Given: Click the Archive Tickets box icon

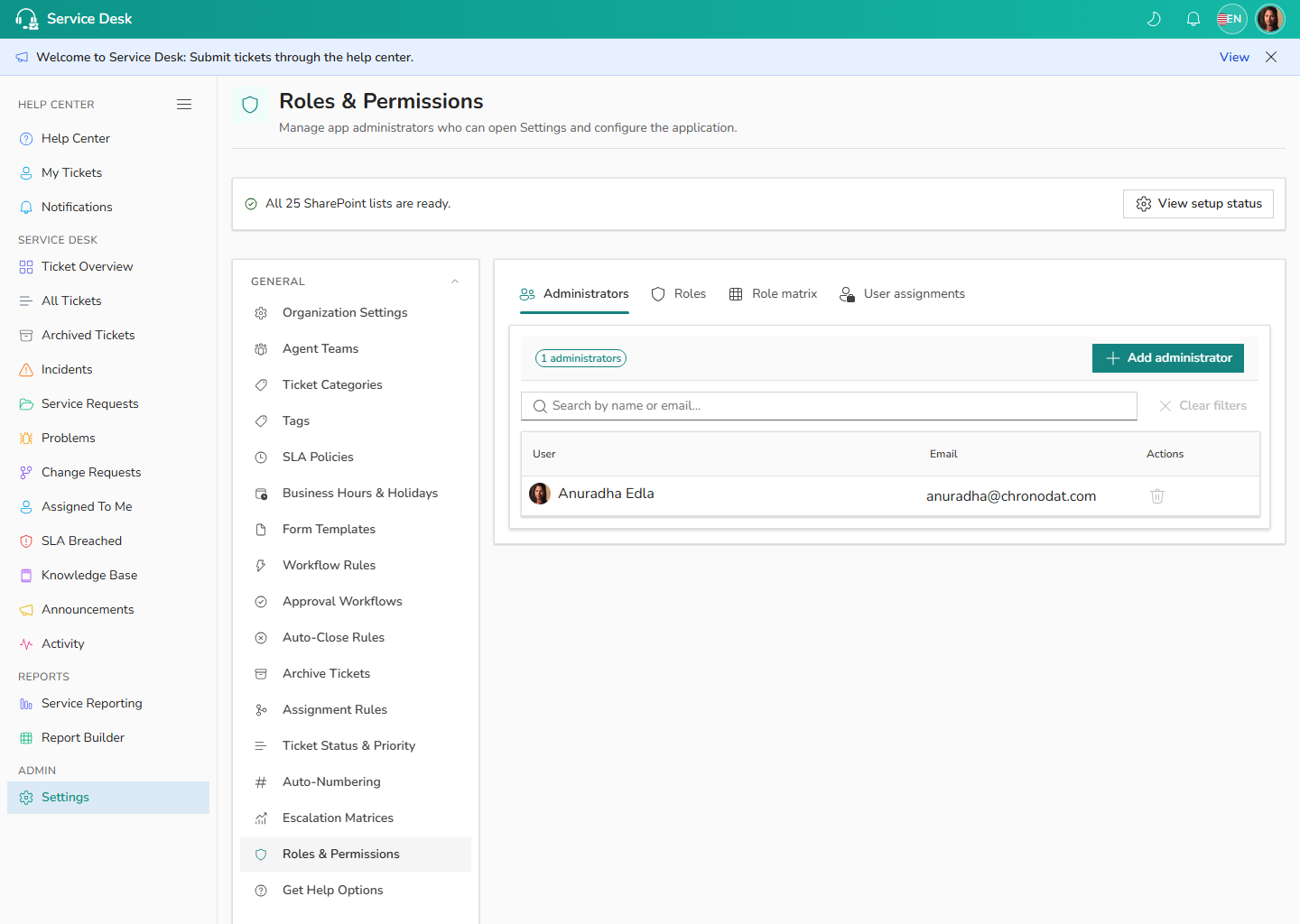Looking at the screenshot, I should pyautogui.click(x=261, y=673).
